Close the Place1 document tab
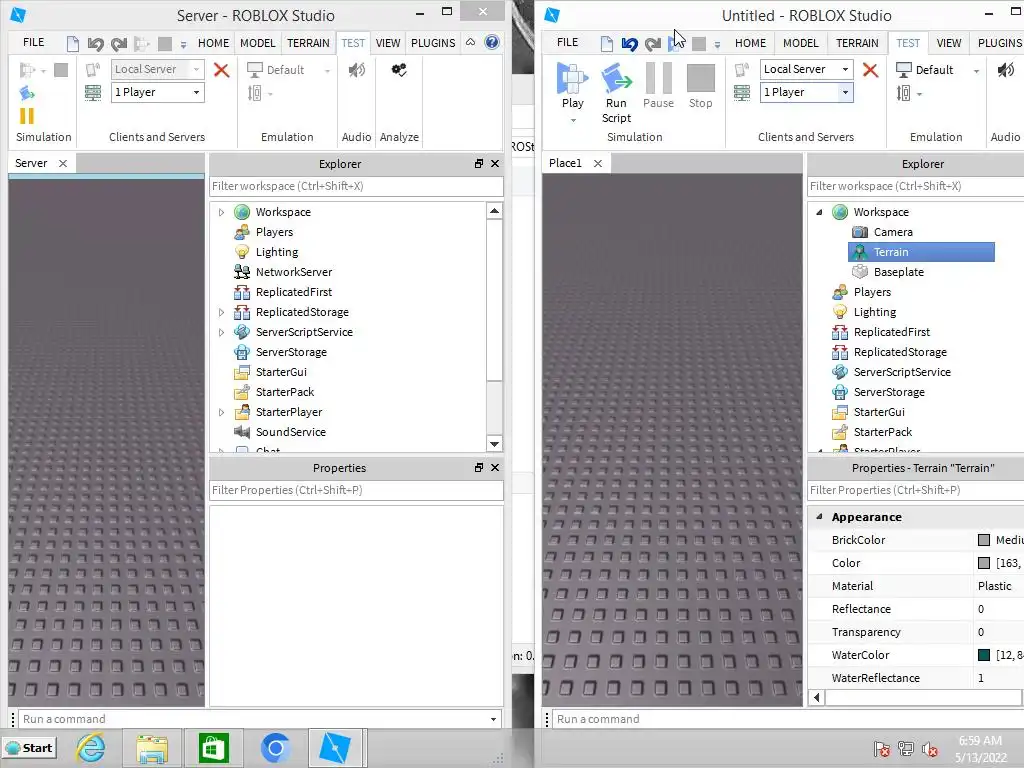Screen dimensions: 1024x768 [598, 163]
